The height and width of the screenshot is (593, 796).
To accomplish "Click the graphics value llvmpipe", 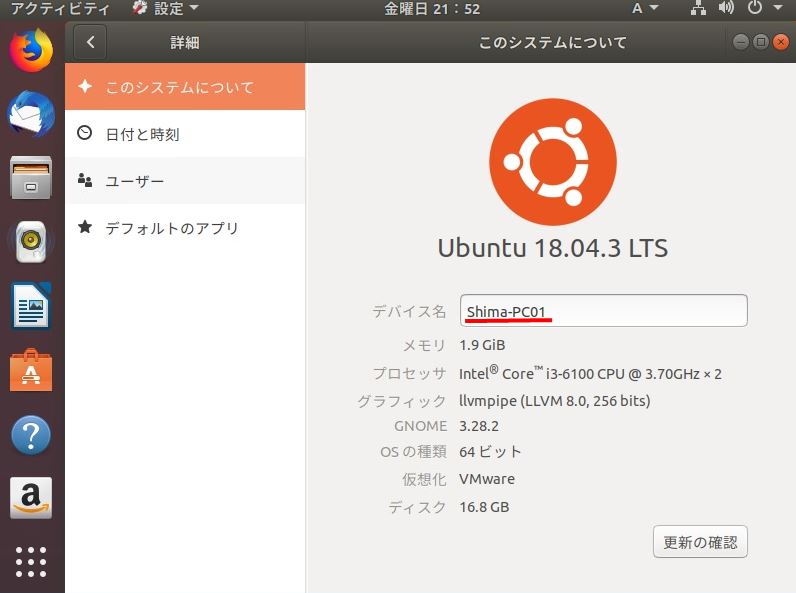I will pos(555,401).
